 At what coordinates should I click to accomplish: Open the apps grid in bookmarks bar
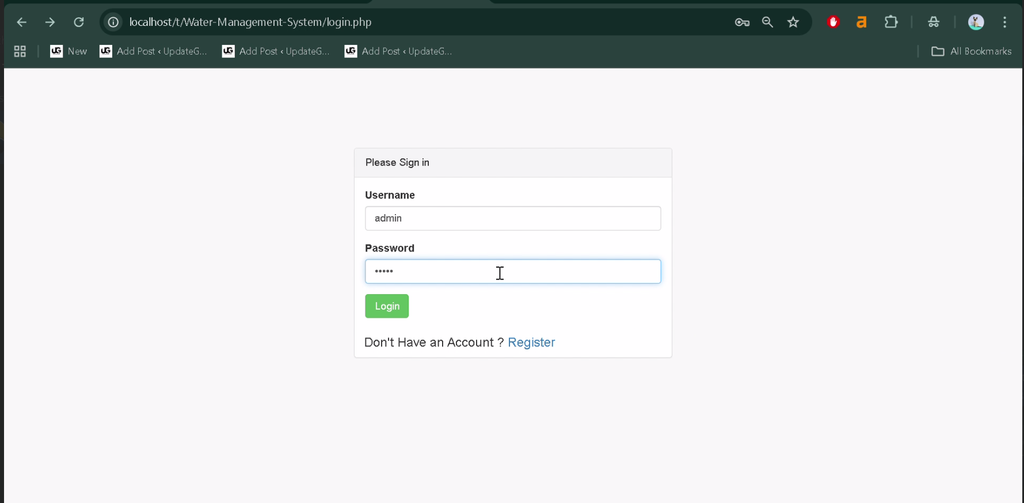(x=20, y=51)
